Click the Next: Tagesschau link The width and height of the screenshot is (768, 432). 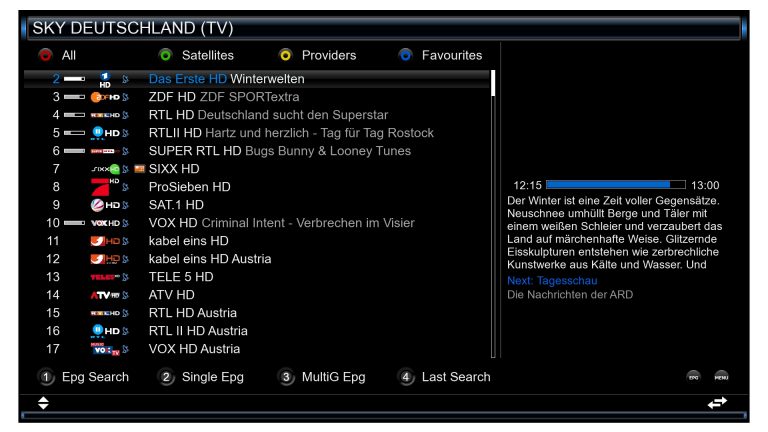[x=552, y=281]
